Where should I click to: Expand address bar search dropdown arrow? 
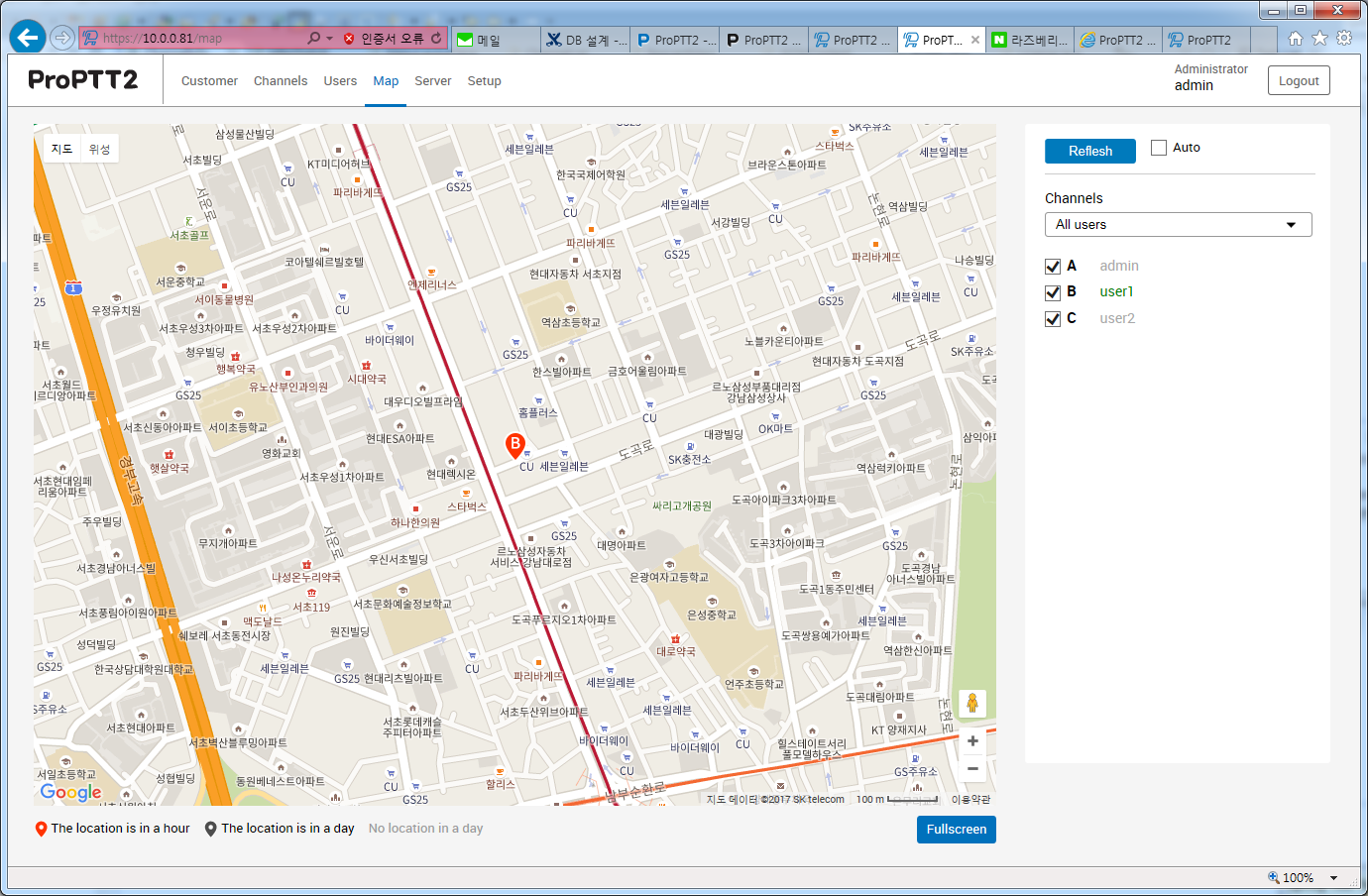pyautogui.click(x=329, y=39)
